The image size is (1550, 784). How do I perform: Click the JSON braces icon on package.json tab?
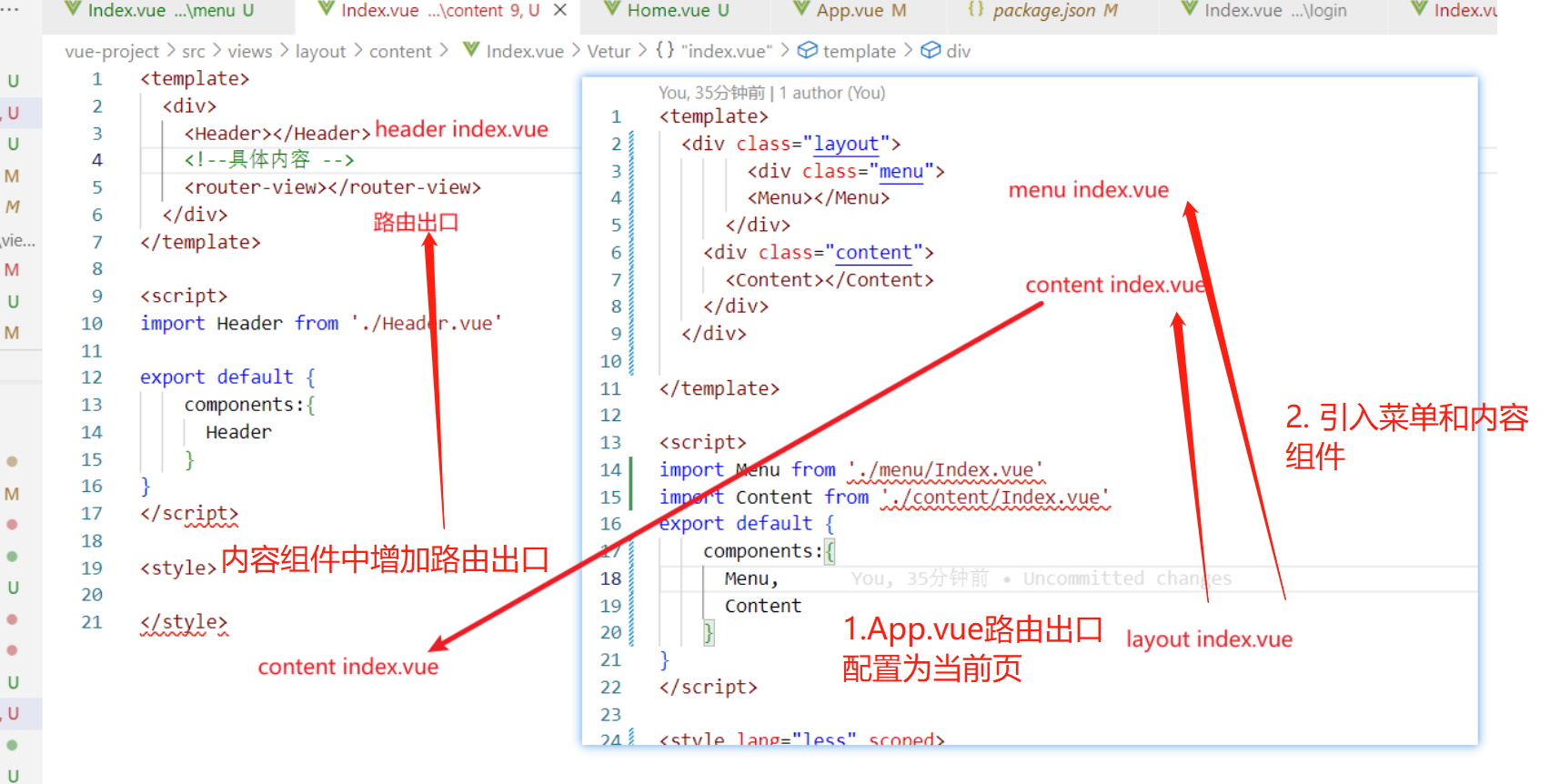point(976,10)
